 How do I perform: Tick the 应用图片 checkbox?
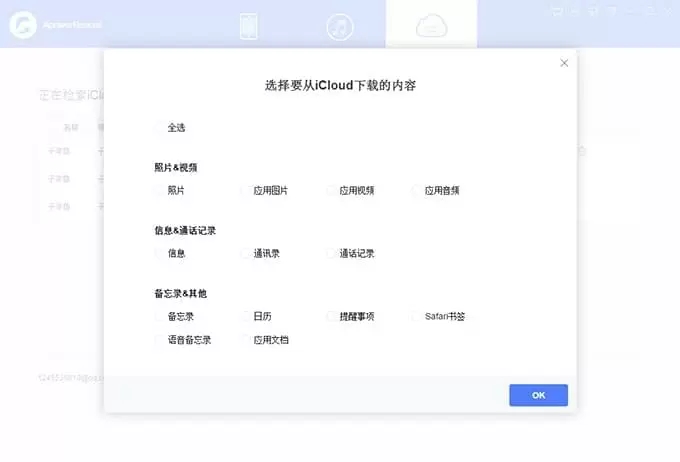(246, 190)
